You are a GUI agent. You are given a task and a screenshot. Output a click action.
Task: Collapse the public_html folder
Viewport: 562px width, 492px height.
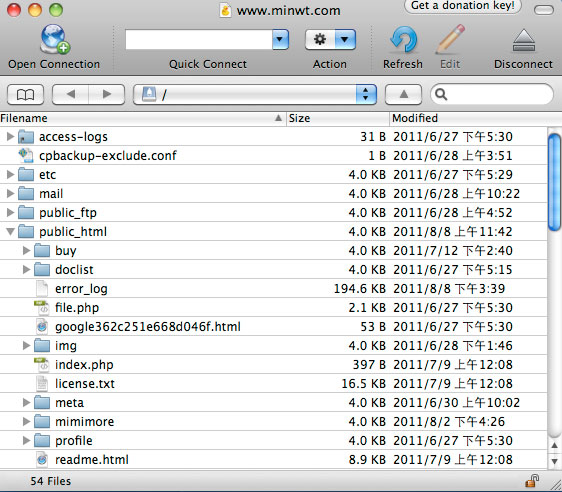(10, 232)
